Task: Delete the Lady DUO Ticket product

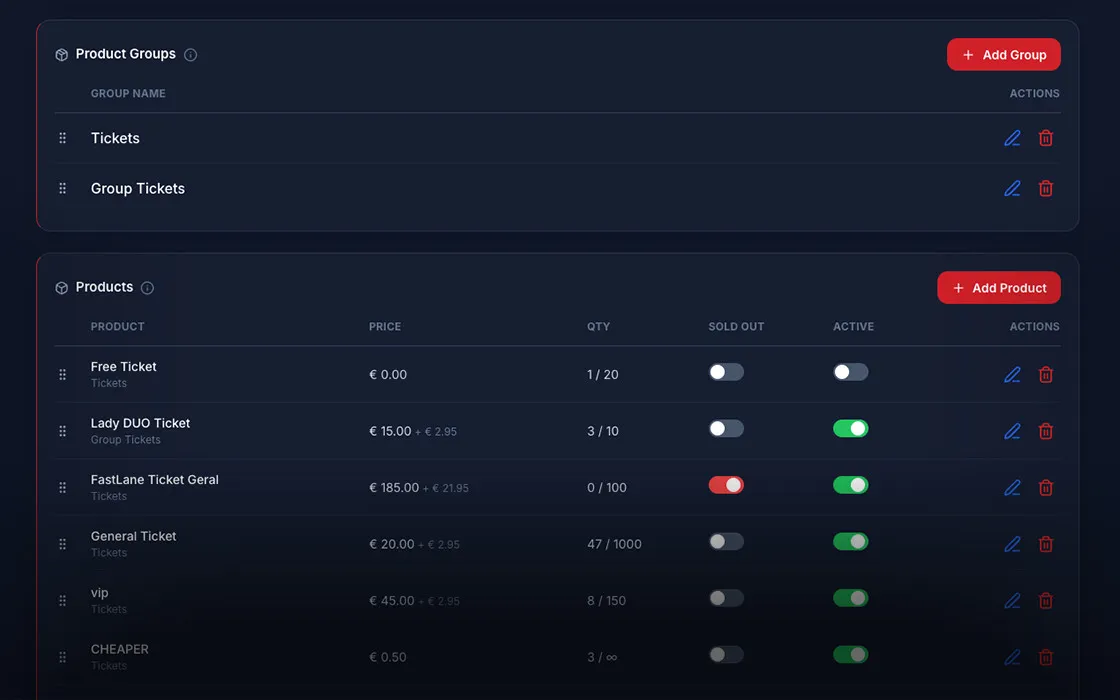Action: pyautogui.click(x=1046, y=431)
